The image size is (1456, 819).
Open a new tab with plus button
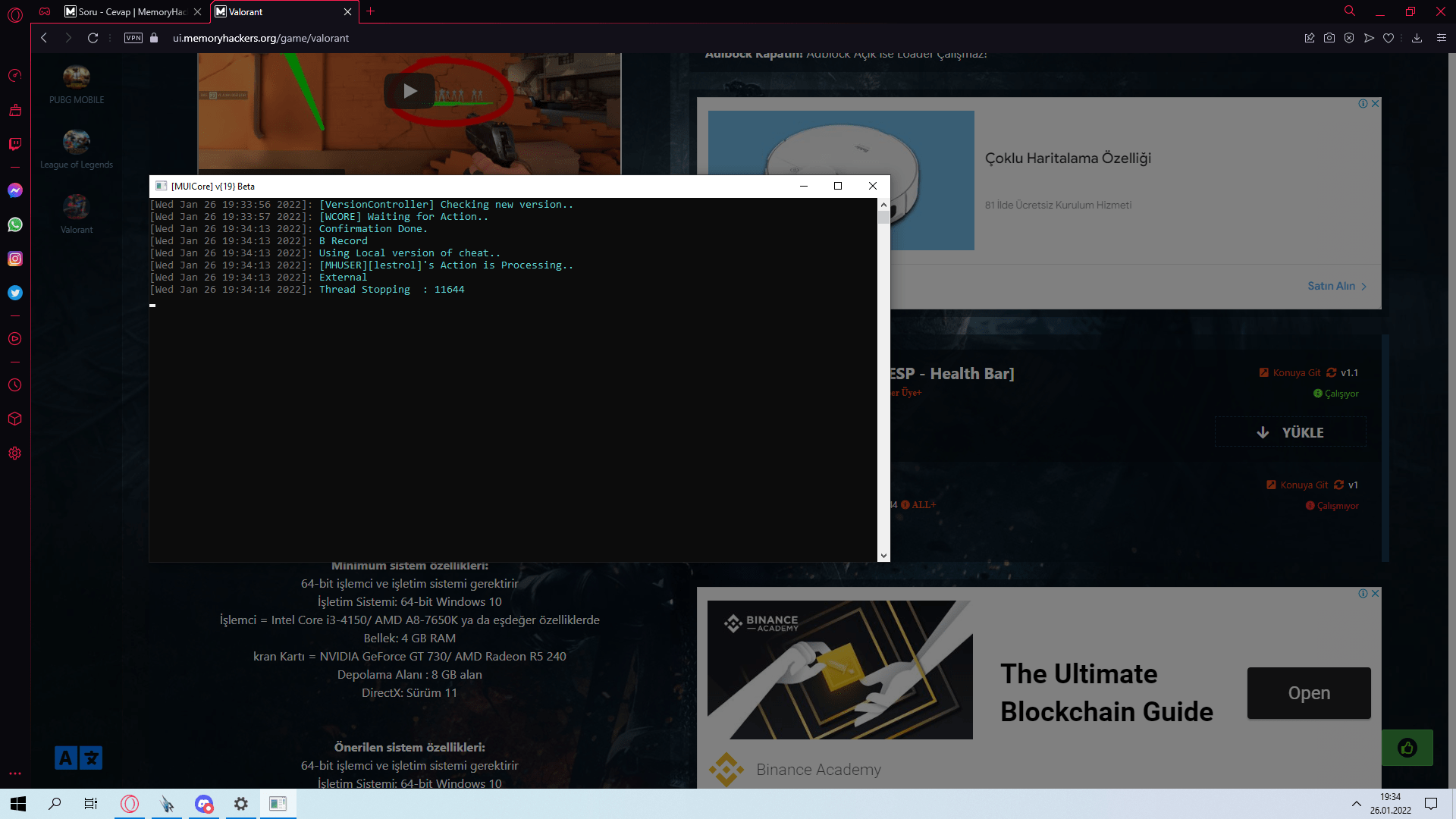pos(371,11)
